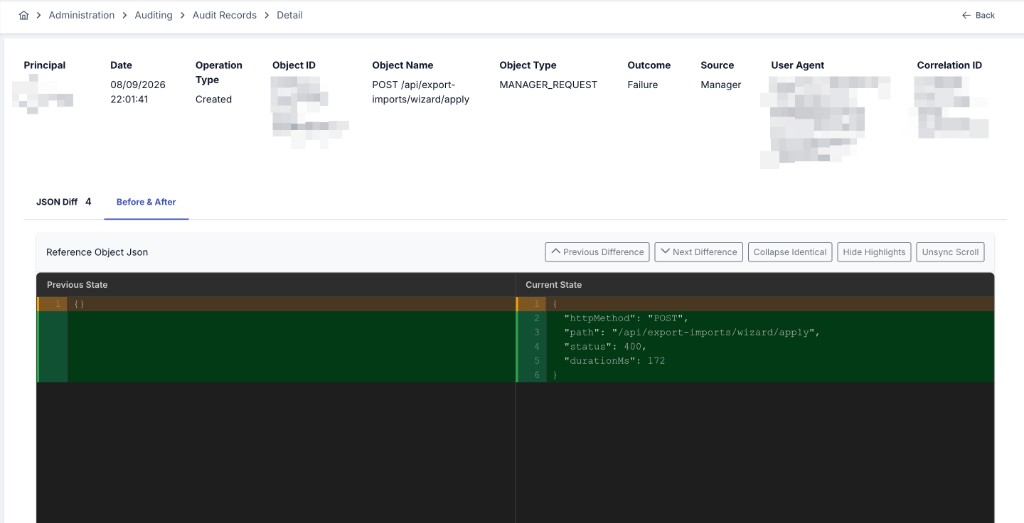Go back using the Back button
1024x523 pixels.
tap(978, 15)
